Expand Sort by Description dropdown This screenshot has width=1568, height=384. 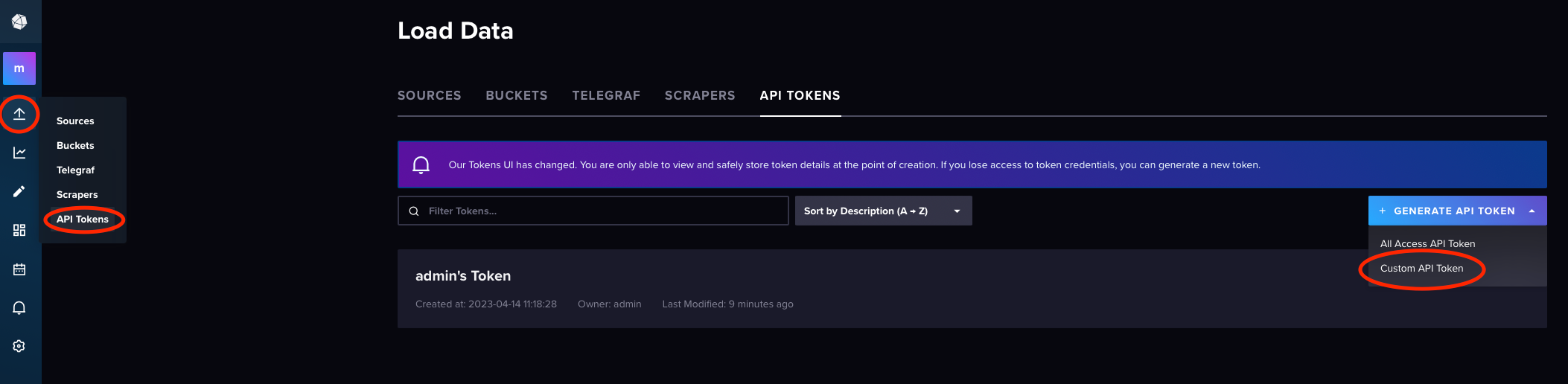883,211
